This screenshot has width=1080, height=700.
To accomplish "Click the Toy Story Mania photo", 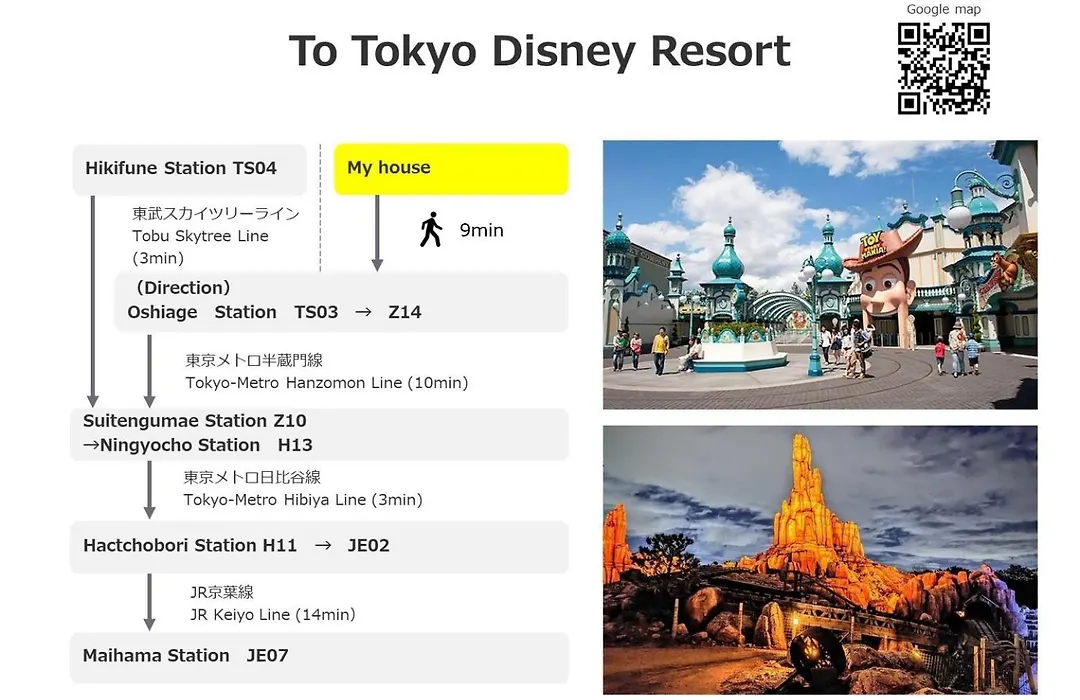I will point(820,275).
